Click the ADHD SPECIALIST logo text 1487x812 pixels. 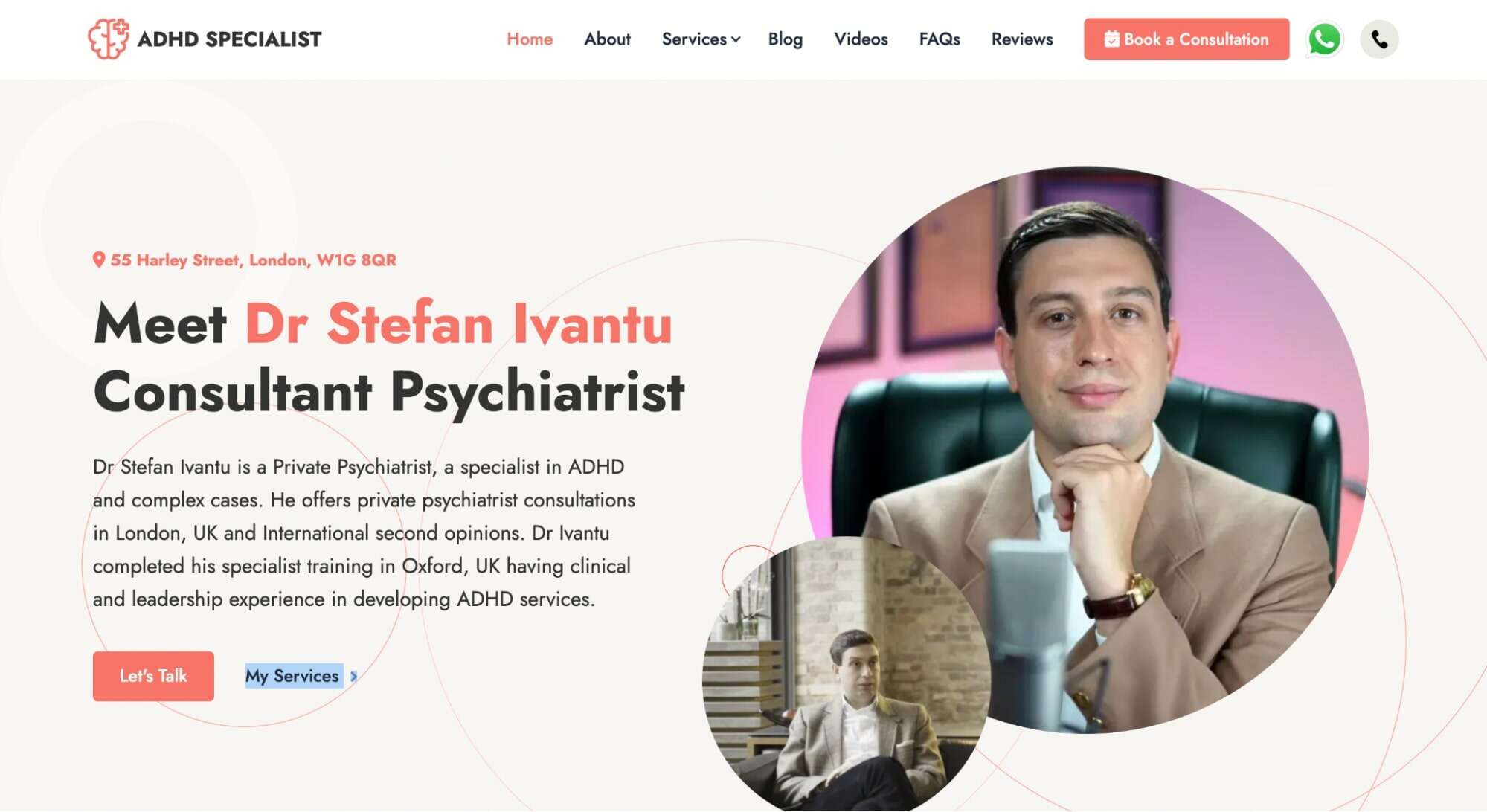229,39
